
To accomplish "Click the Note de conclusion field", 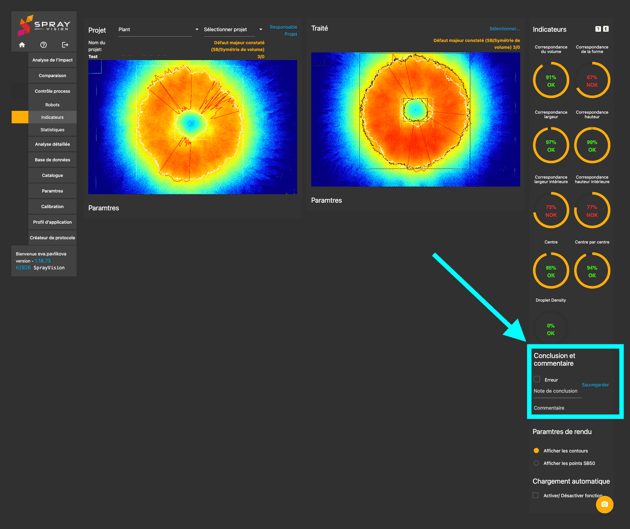I will tap(557, 392).
